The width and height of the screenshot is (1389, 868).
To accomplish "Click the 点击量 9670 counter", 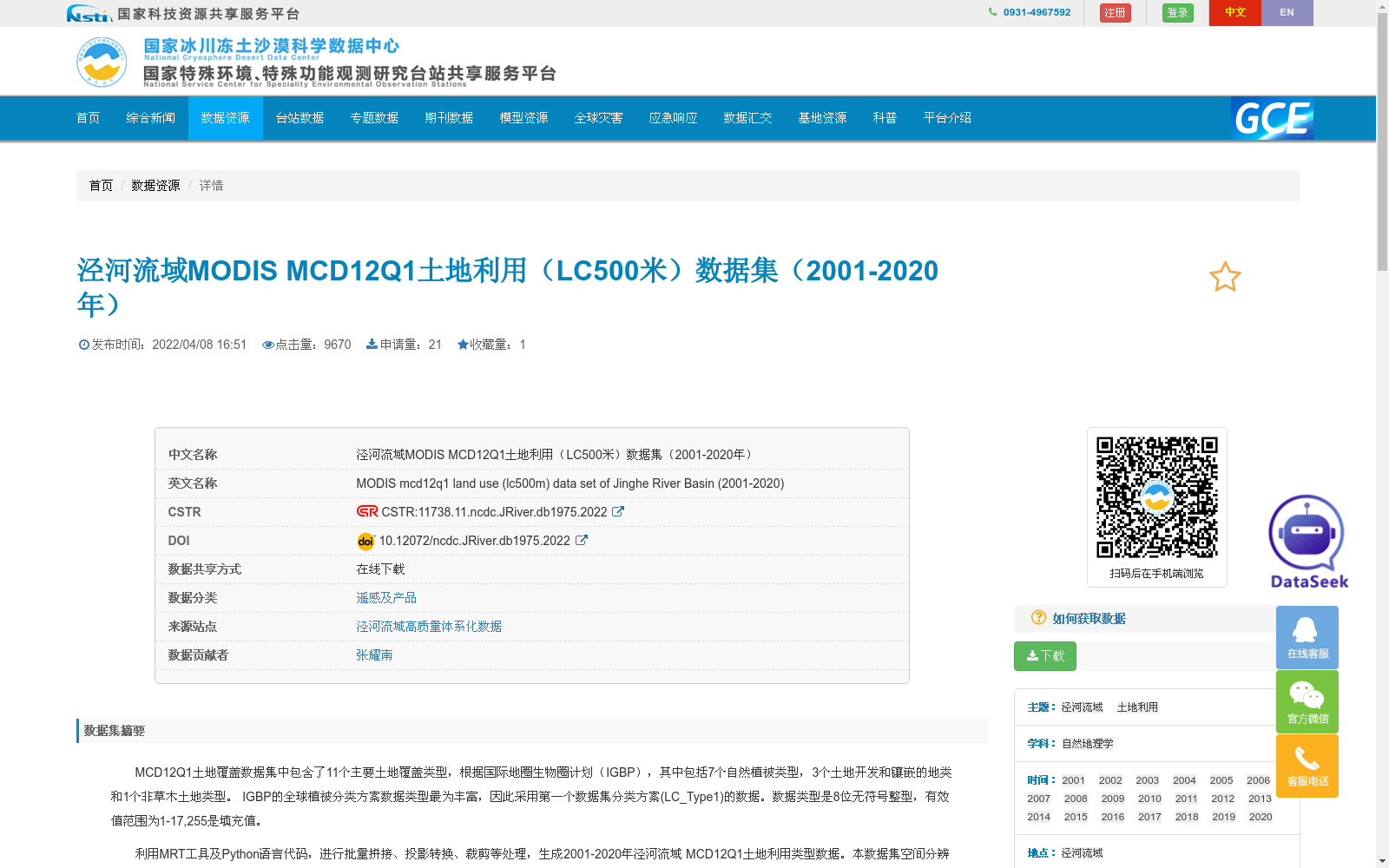I will pos(306,345).
